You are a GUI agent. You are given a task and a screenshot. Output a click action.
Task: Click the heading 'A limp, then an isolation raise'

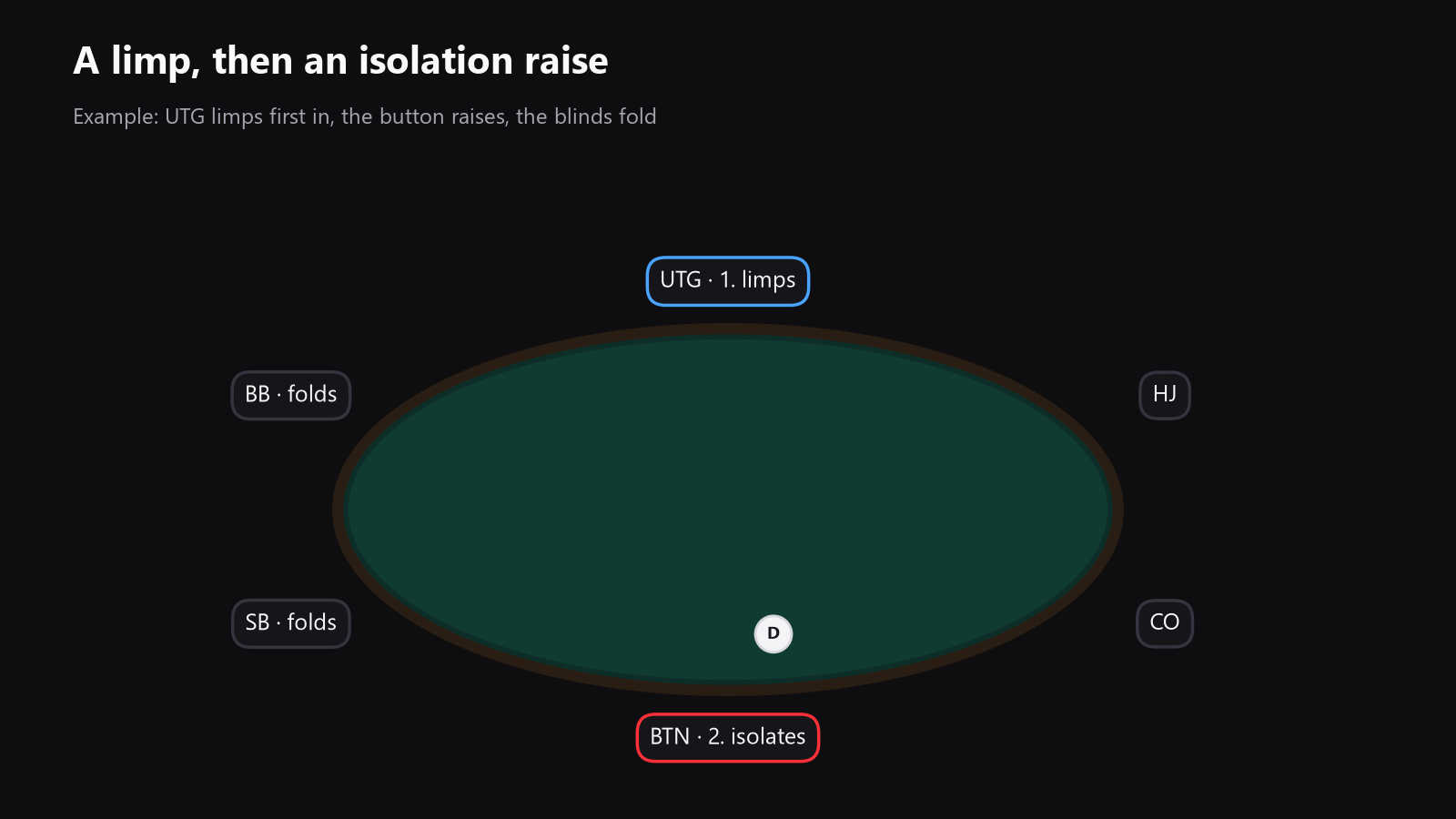tap(341, 62)
